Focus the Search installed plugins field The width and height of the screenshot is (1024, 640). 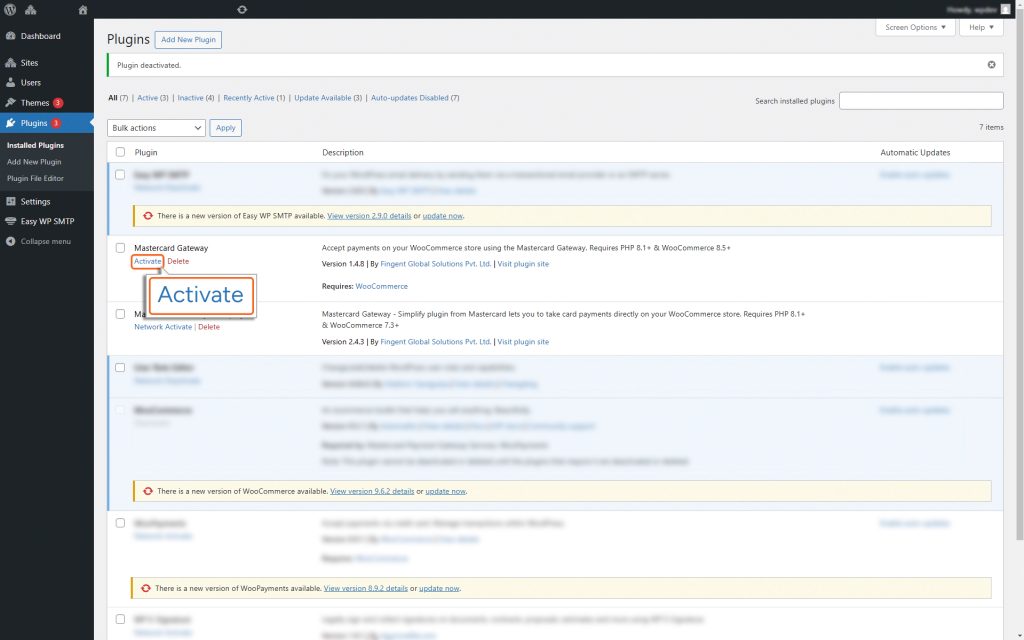point(921,101)
